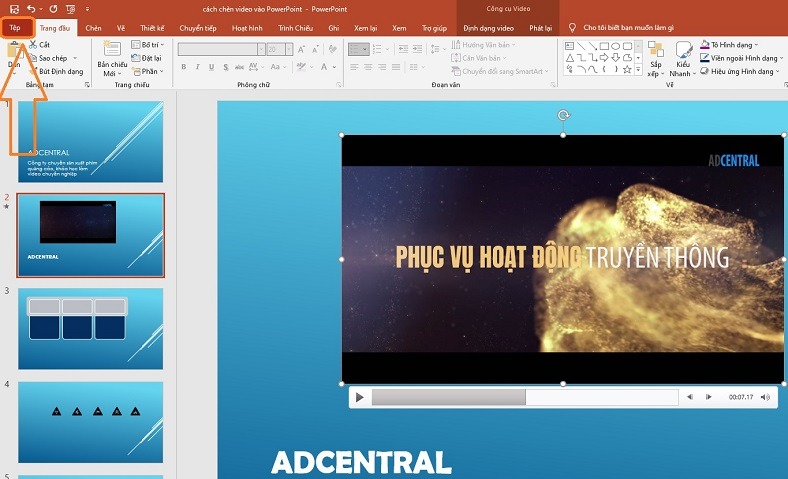788x479 pixels.
Task: Mute the video with the volume icon
Action: tap(766, 397)
